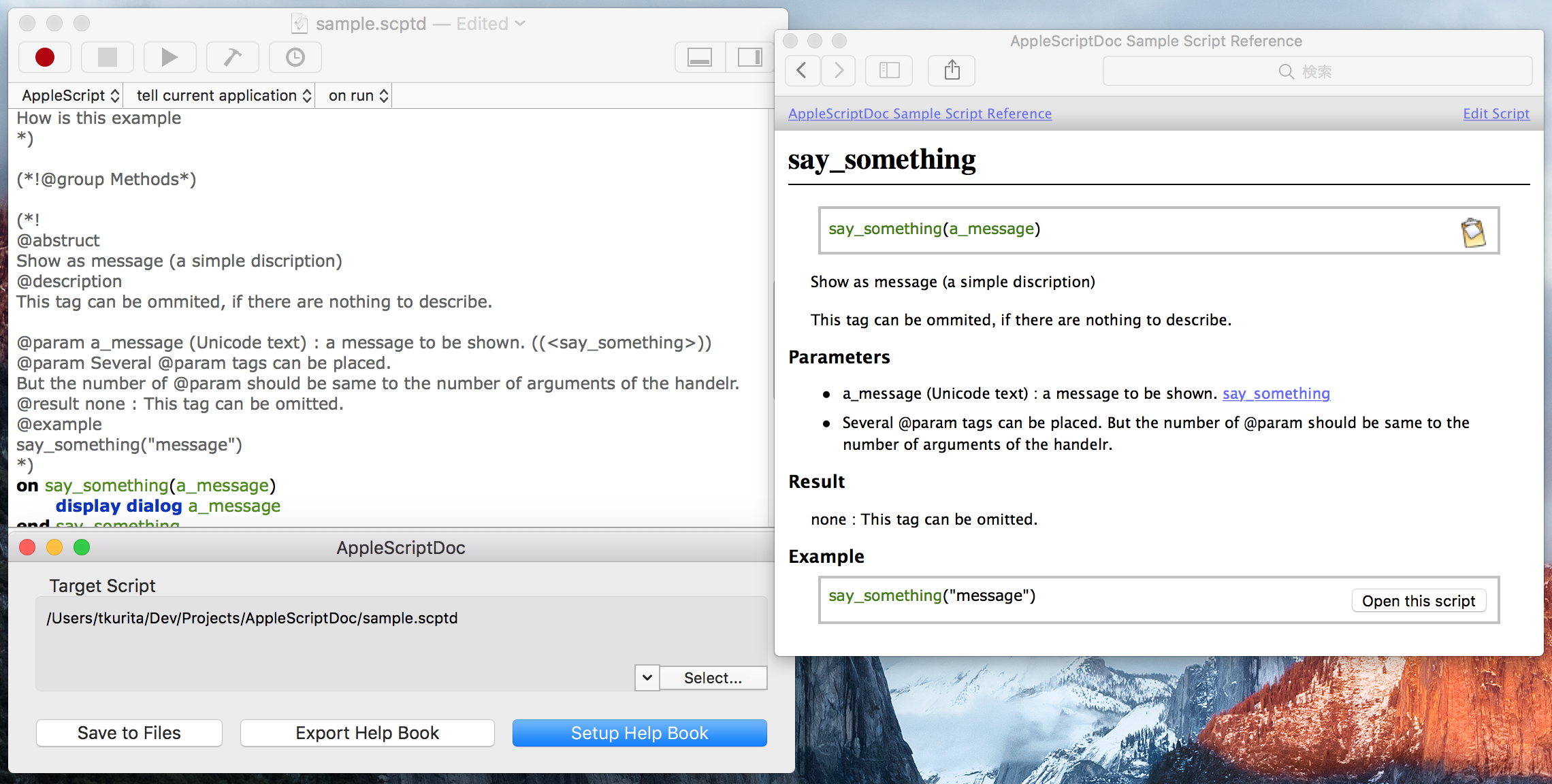
Task: Toggle the right side pane view button
Action: click(749, 58)
